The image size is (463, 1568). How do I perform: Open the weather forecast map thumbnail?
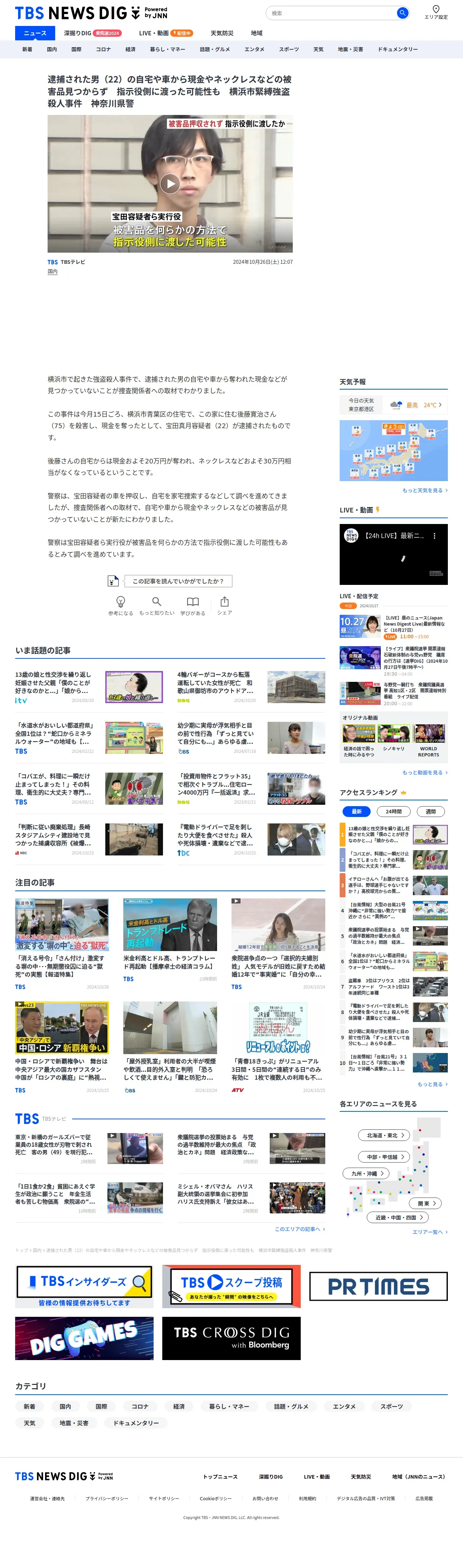click(393, 450)
